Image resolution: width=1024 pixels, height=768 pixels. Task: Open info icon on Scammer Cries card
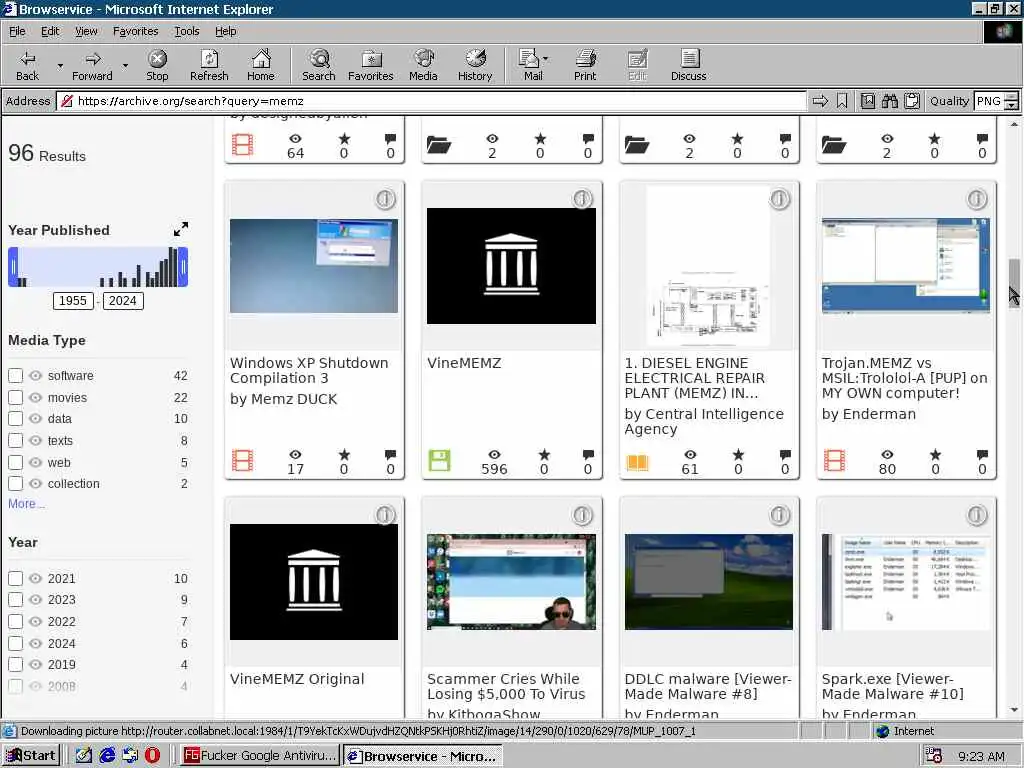tap(583, 515)
